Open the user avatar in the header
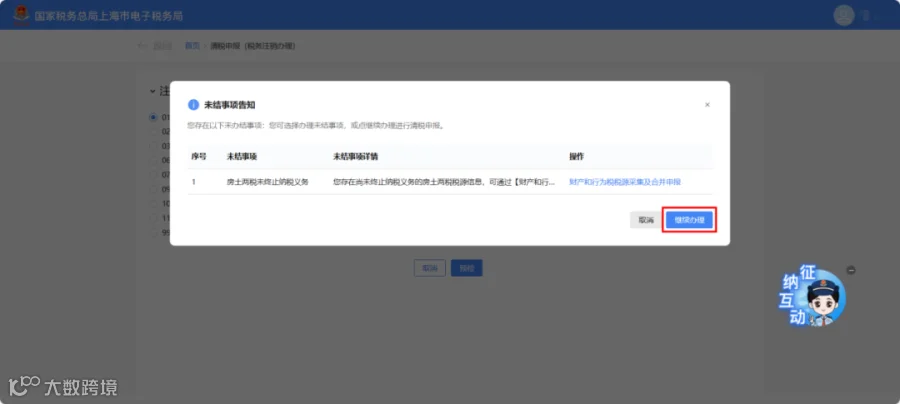The image size is (900, 404). (x=844, y=15)
